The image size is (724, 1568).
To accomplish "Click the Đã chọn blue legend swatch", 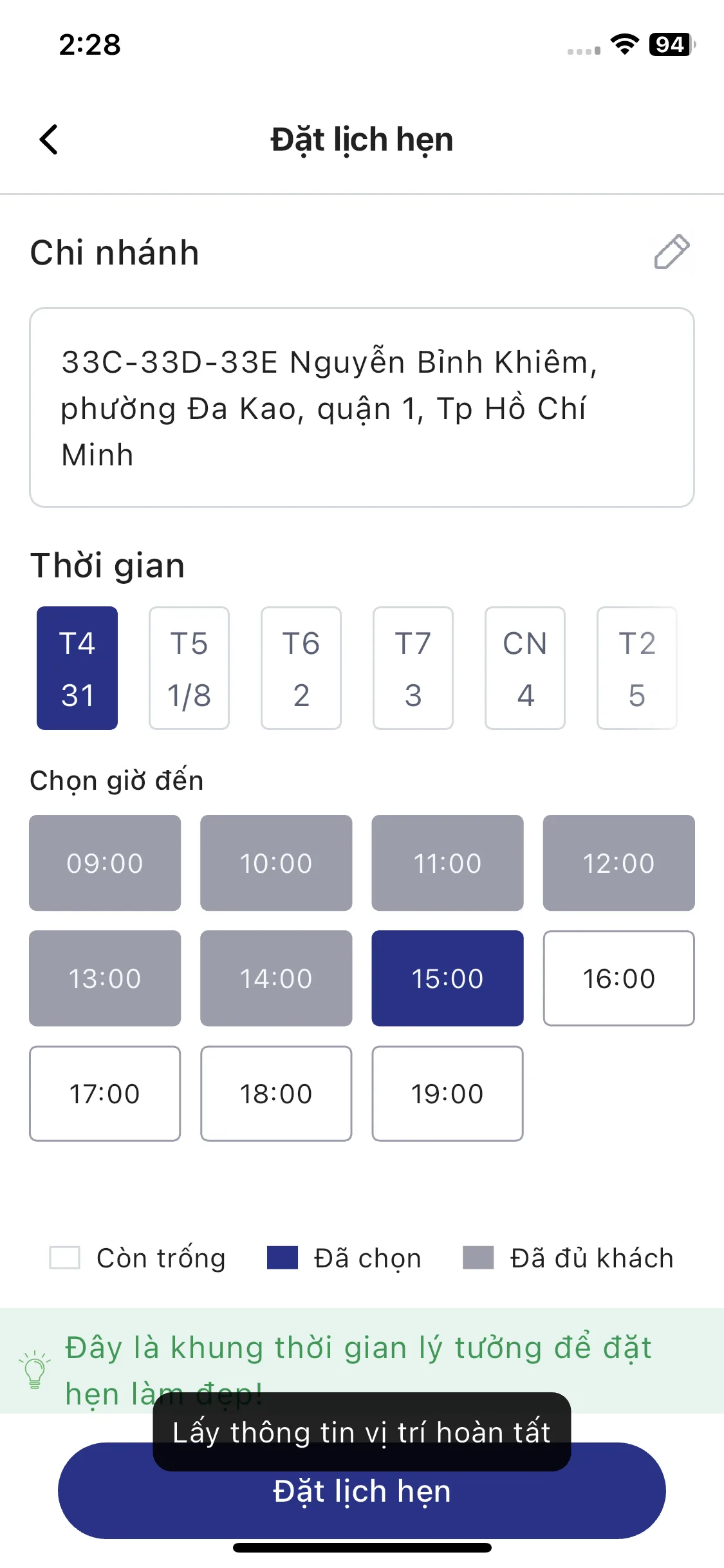I will click(x=283, y=1258).
